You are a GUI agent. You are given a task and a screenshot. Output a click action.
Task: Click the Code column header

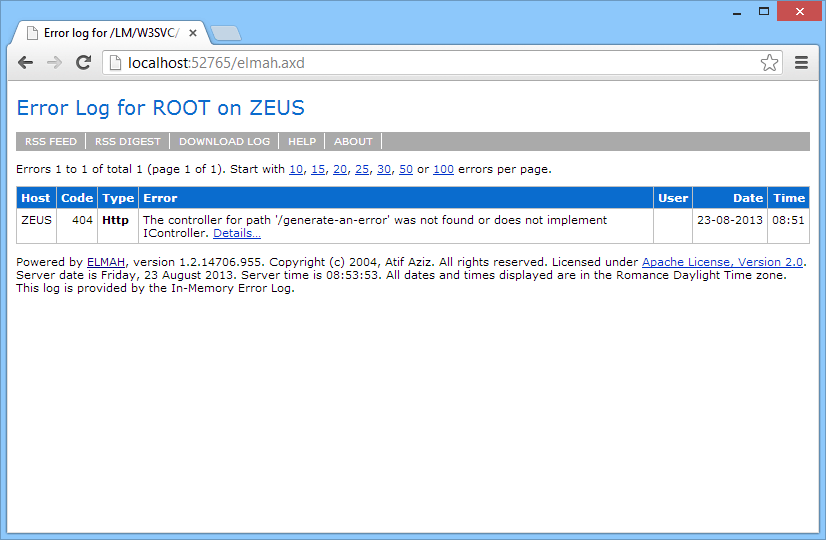[x=77, y=198]
